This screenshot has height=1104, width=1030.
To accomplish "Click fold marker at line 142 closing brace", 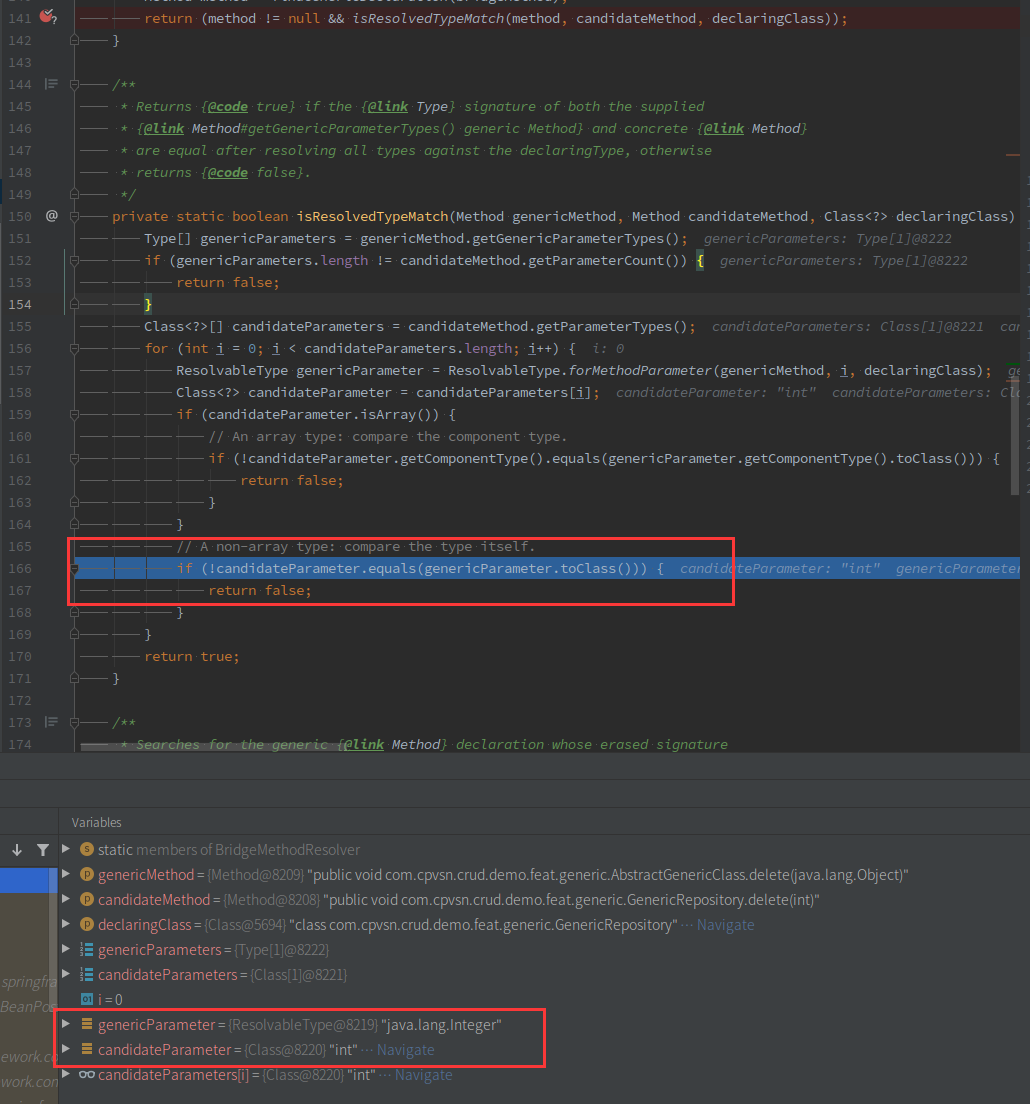I will pos(74,41).
